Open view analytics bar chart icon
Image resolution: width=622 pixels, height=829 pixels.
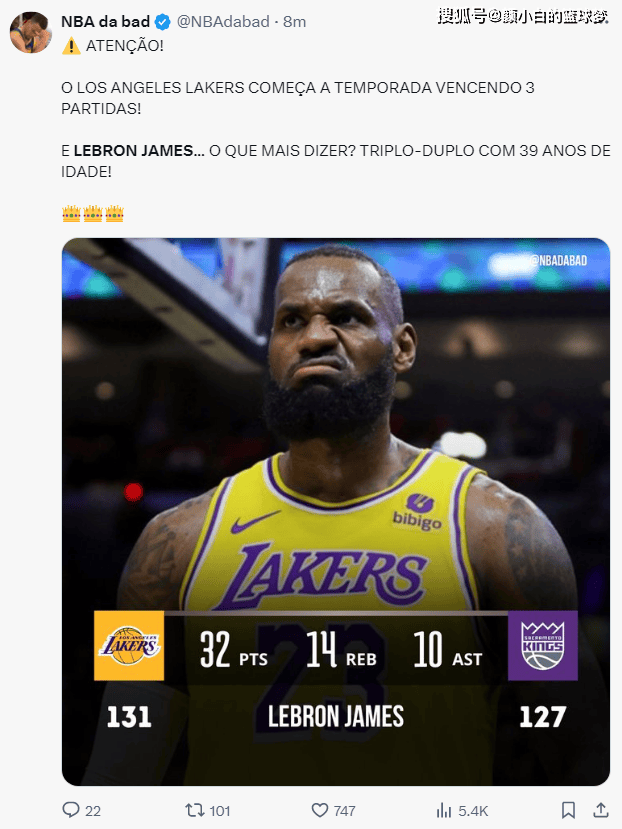444,810
